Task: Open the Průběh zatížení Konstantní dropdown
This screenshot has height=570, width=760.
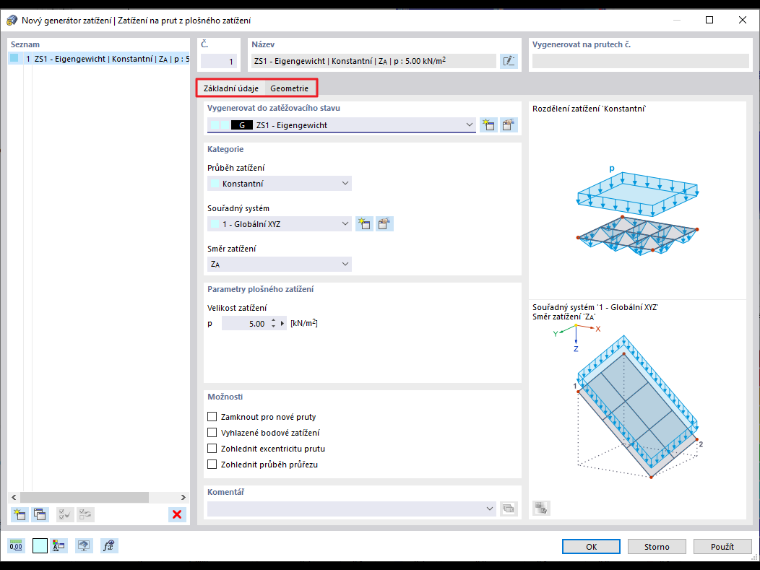Action: [279, 184]
